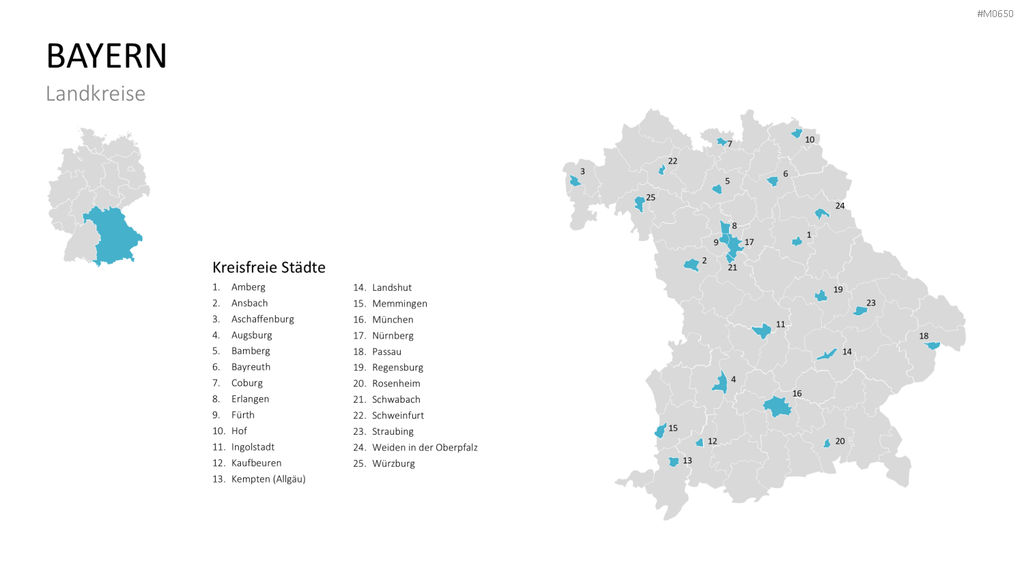Click the #M0650 code text
Viewport: 1024px width, 576px height.
995,14
